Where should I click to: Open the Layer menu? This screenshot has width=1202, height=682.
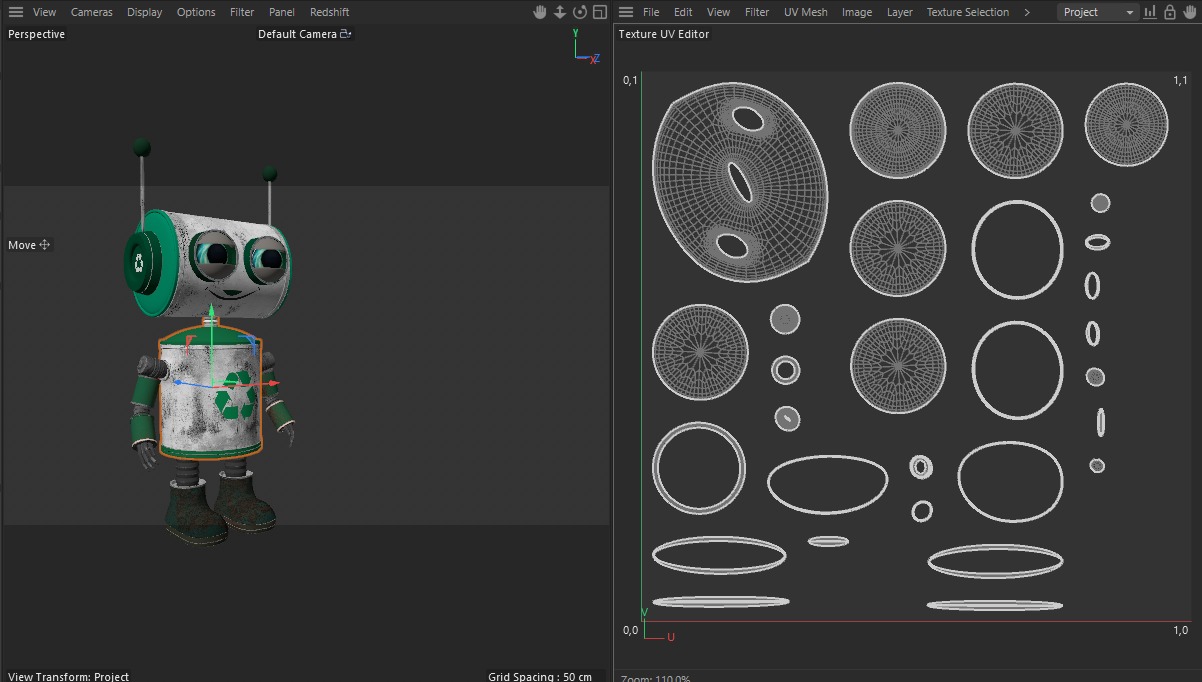click(900, 12)
